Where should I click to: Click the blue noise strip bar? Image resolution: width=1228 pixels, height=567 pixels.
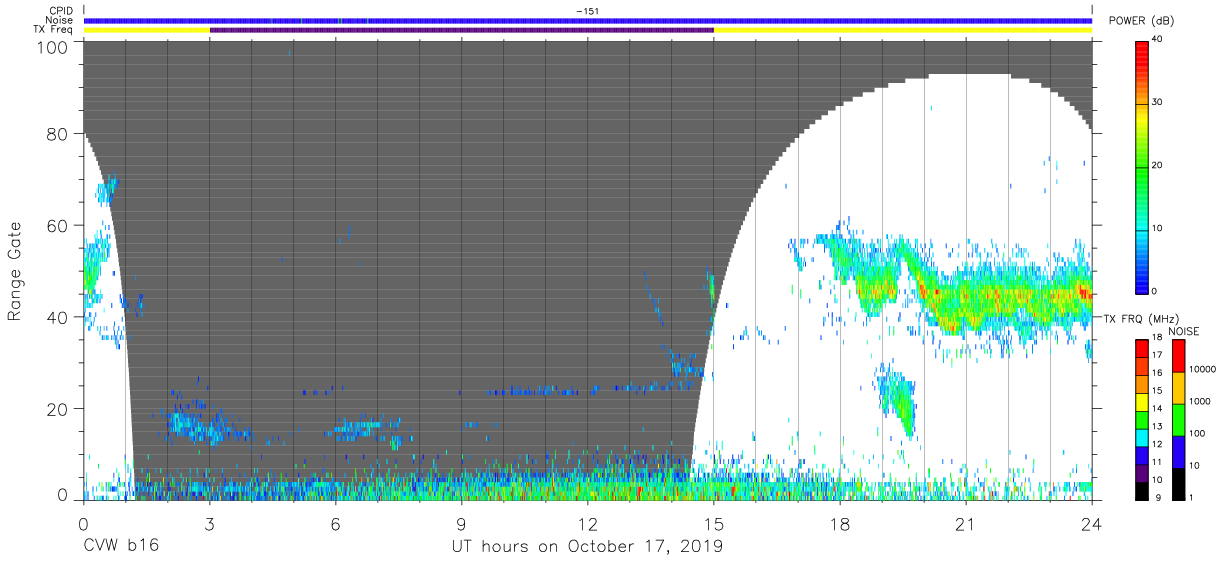tap(588, 20)
